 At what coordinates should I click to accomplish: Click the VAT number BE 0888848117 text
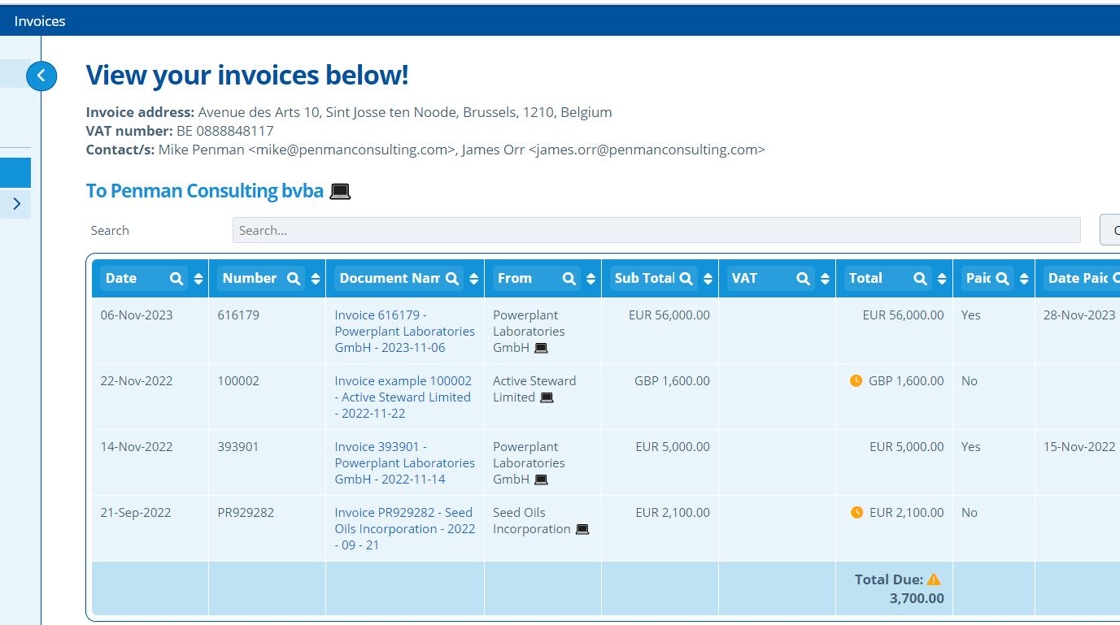click(x=179, y=131)
